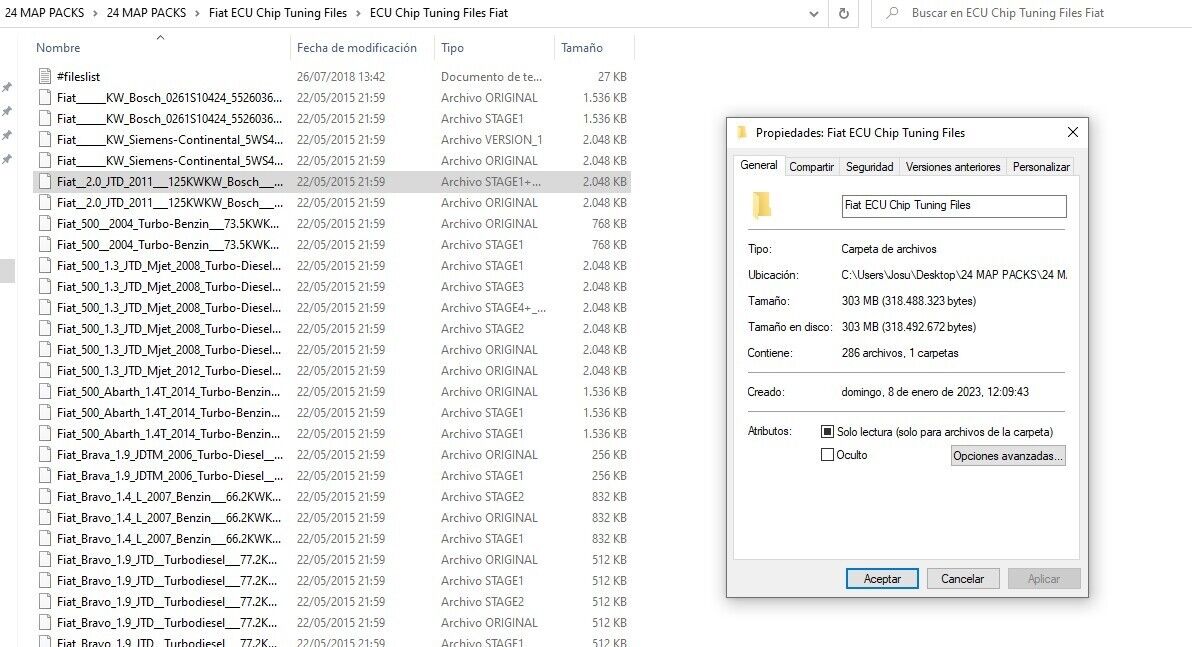Image resolution: width=1192 pixels, height=647 pixels.
Task: Click icon of Fiat_500_1.3_JTD STAGE4+ file
Action: click(45, 308)
